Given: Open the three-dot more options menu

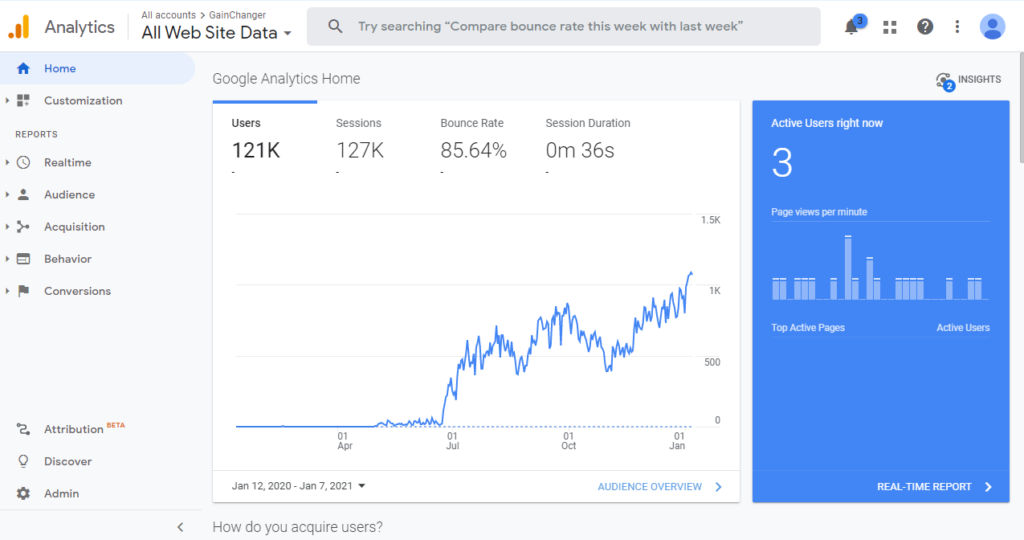Looking at the screenshot, I should 957,27.
